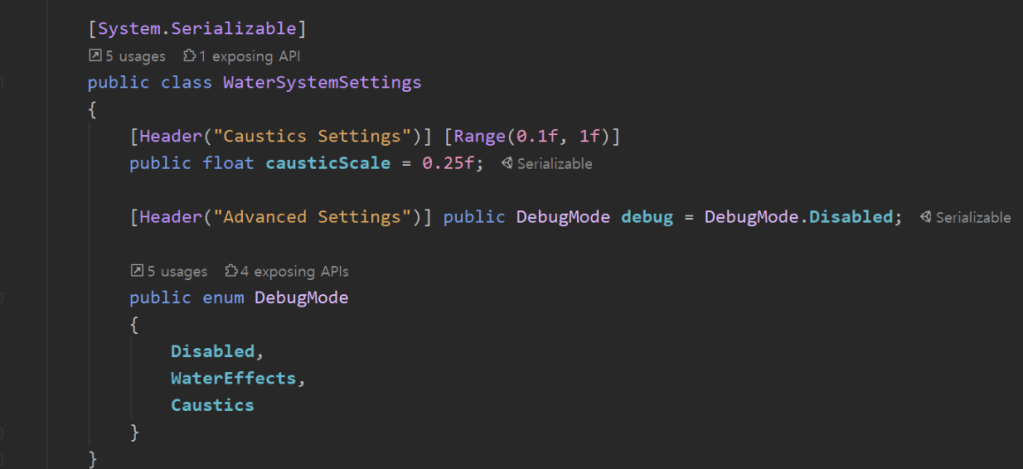Viewport: 1023px width, 469px height.
Task: Click the Disabled member inside the enum body
Action: [x=212, y=351]
